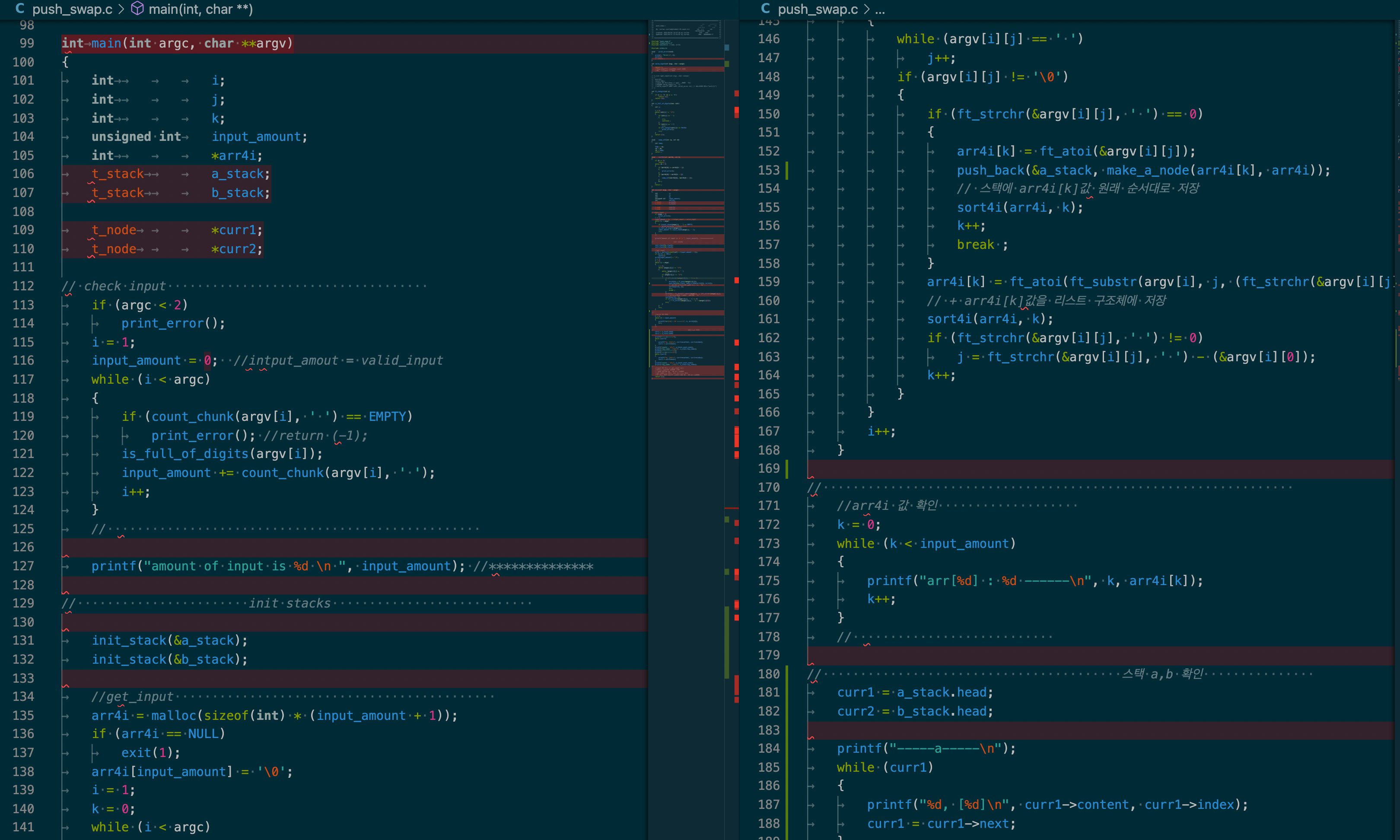Image resolution: width=1400 pixels, height=840 pixels.
Task: Open left editor push_swap.c breadcrumb dropdown
Action: click(73, 9)
